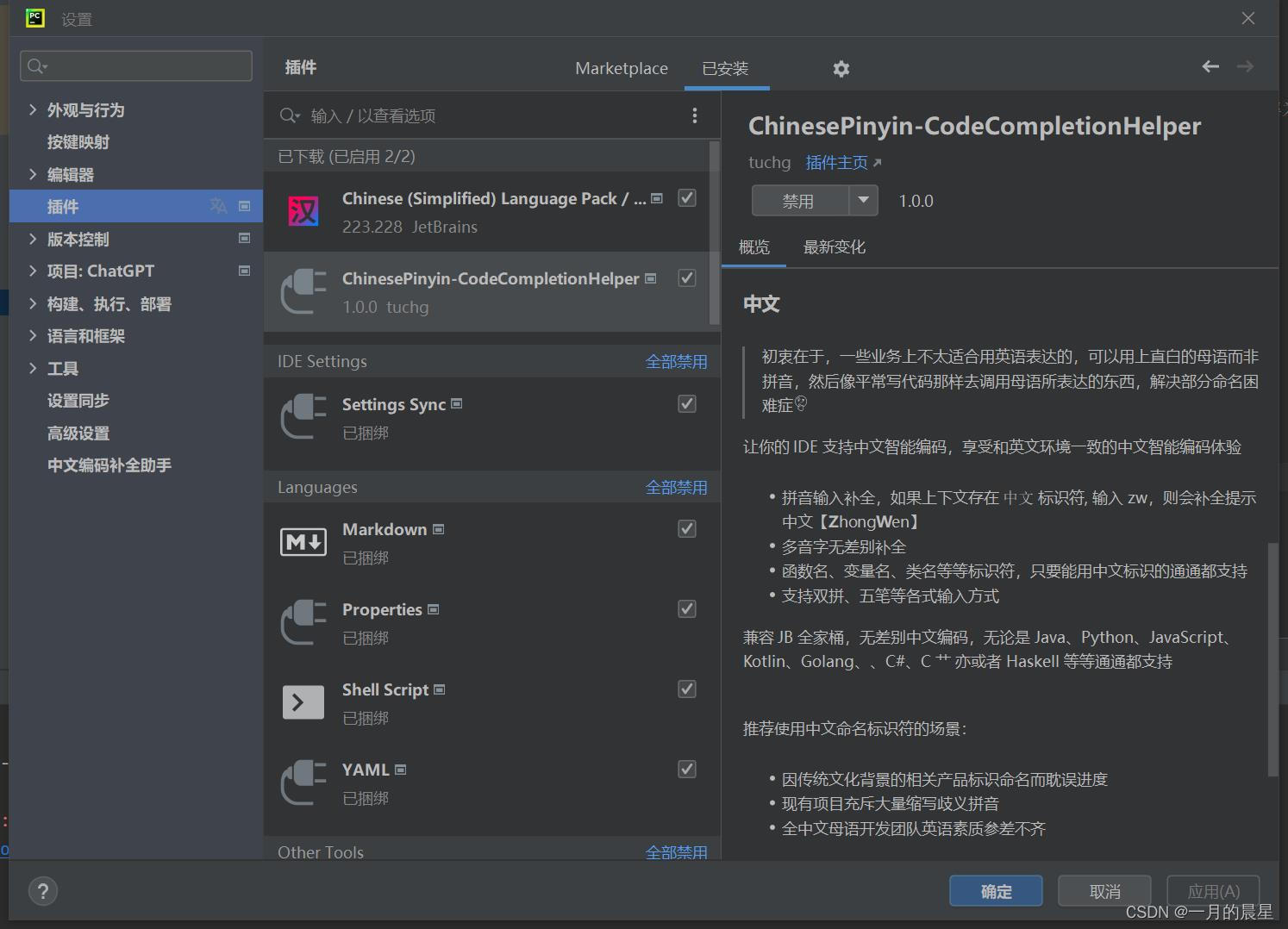Click the Settings Sync plugin icon
Image resolution: width=1288 pixels, height=929 pixels.
(x=303, y=417)
